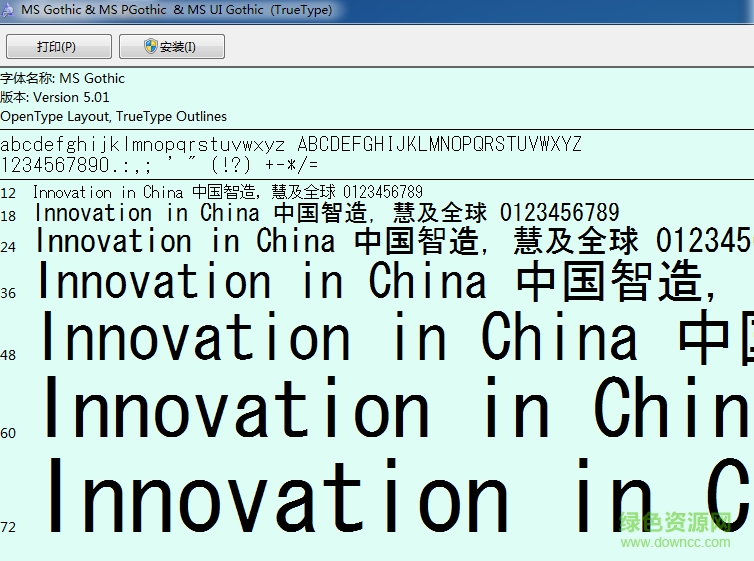Click the lowercase and uppercase alphabet sample line

291,144
